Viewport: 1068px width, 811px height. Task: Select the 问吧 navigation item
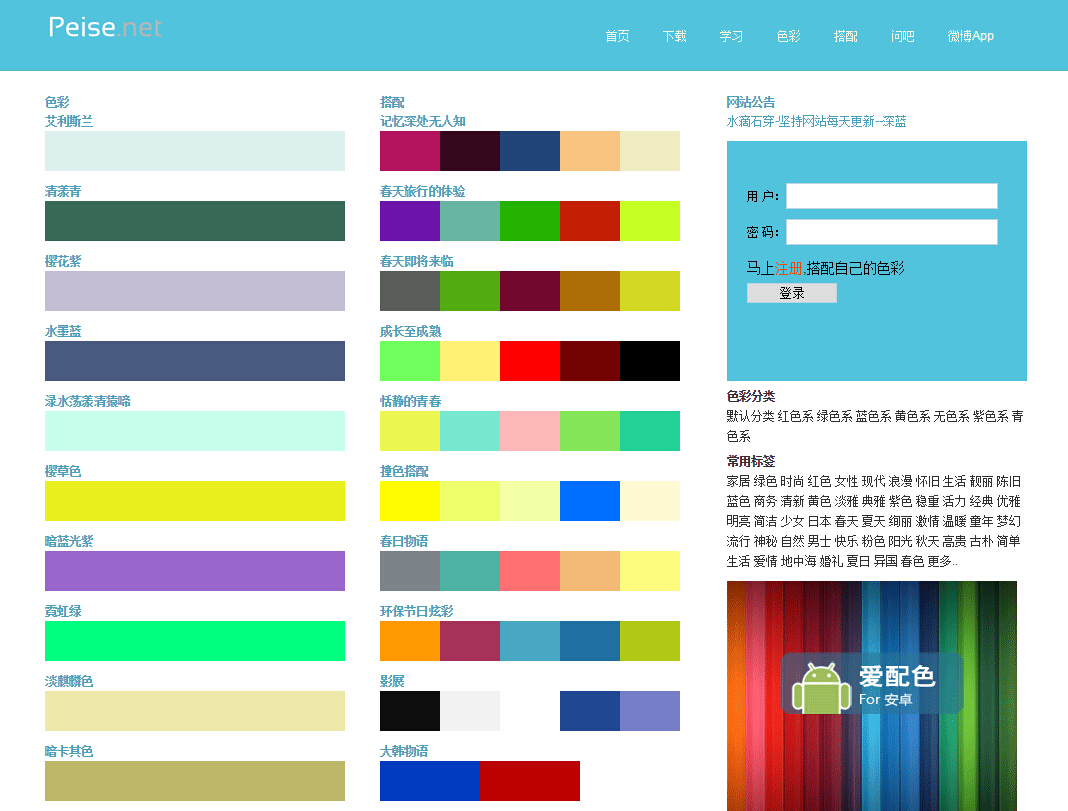pos(902,36)
